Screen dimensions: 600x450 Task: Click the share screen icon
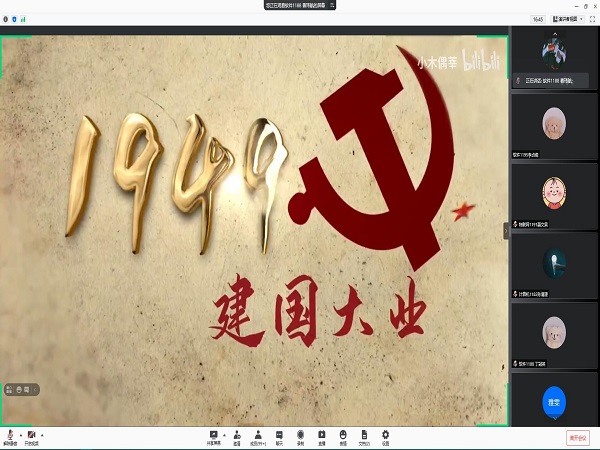(213, 435)
